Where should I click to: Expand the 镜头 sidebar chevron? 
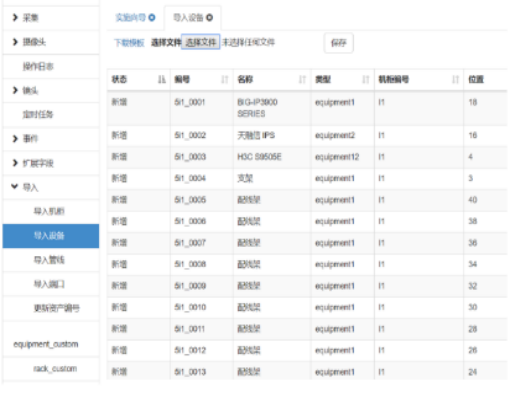click(x=15, y=90)
